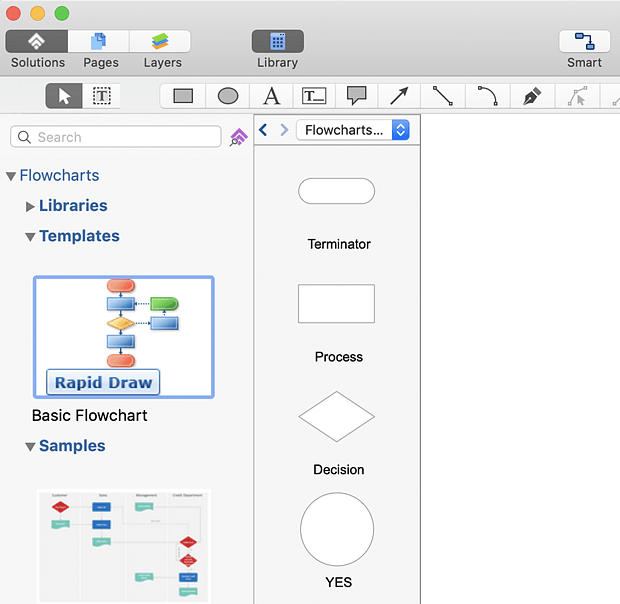
Task: Click the Templates label
Action: pos(79,236)
